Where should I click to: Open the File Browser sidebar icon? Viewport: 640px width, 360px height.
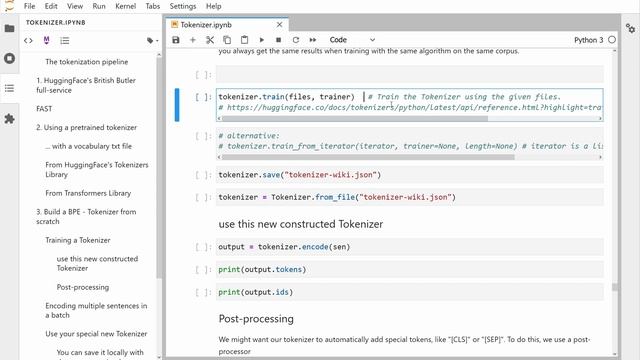9,28
